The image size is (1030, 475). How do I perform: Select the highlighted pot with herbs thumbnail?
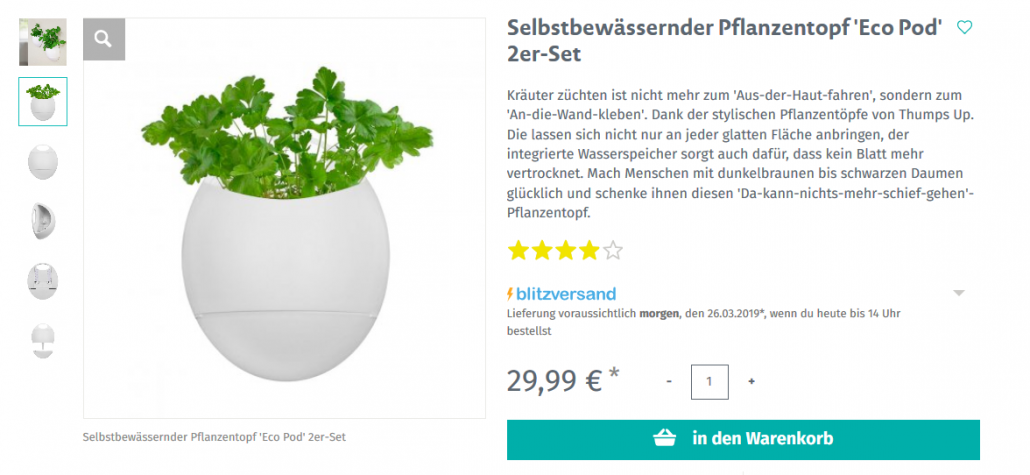click(x=43, y=101)
